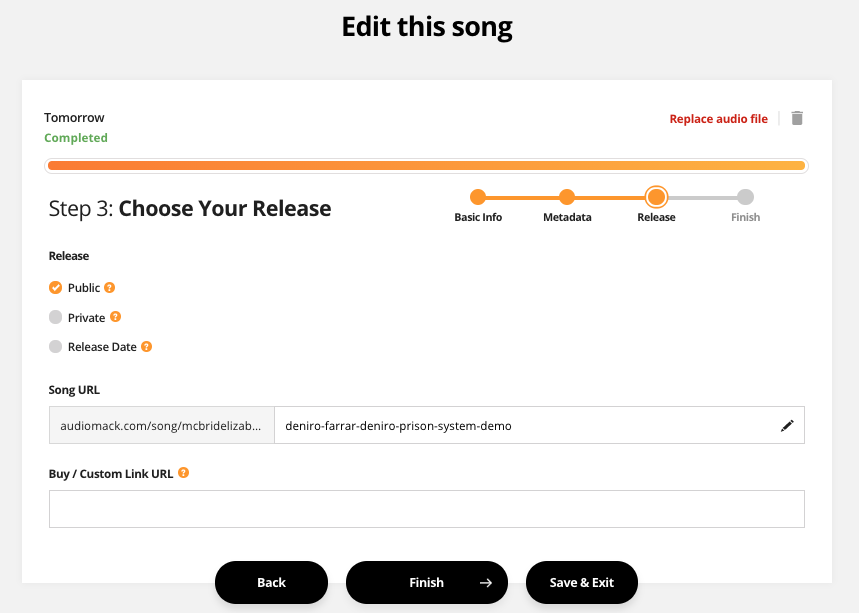Focus the Buy / Custom Link URL field
Screen dimensions: 859x613
pos(426,509)
